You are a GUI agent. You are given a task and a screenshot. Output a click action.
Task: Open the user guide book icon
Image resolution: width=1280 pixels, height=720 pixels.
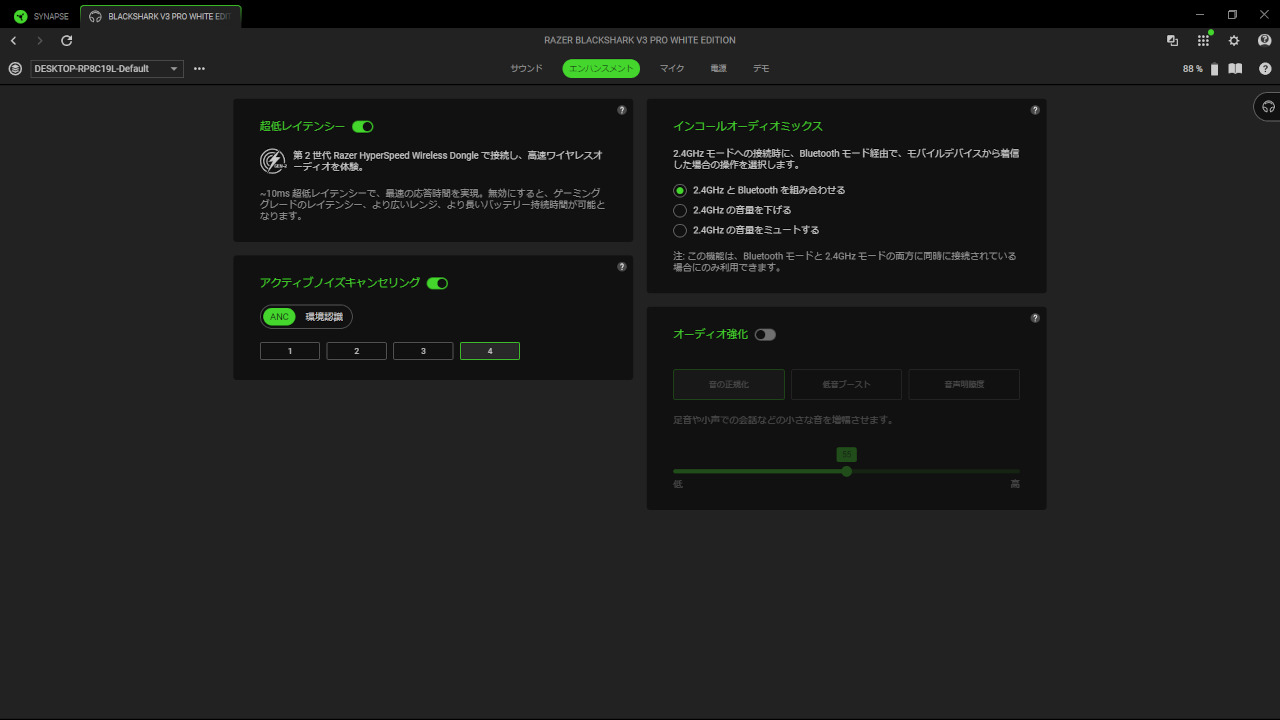pos(1235,69)
